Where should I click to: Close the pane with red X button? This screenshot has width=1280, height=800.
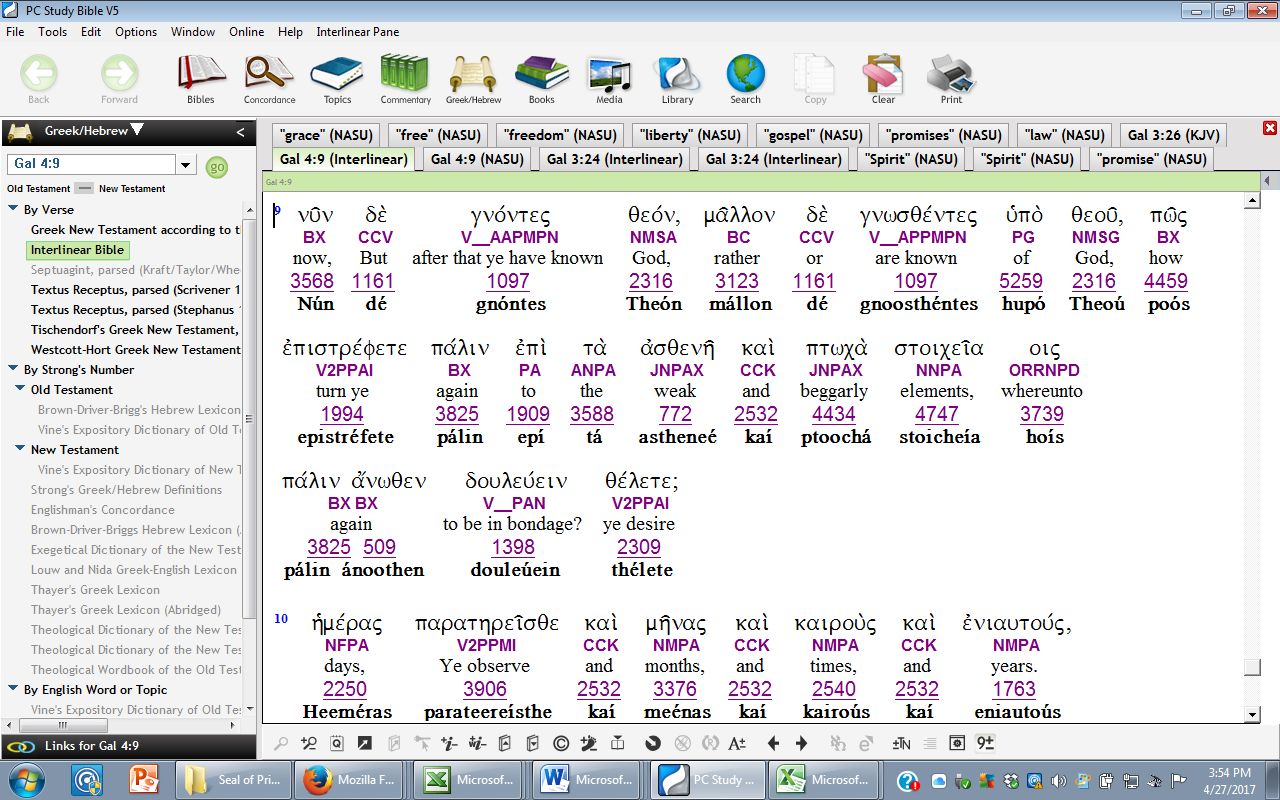1270,129
